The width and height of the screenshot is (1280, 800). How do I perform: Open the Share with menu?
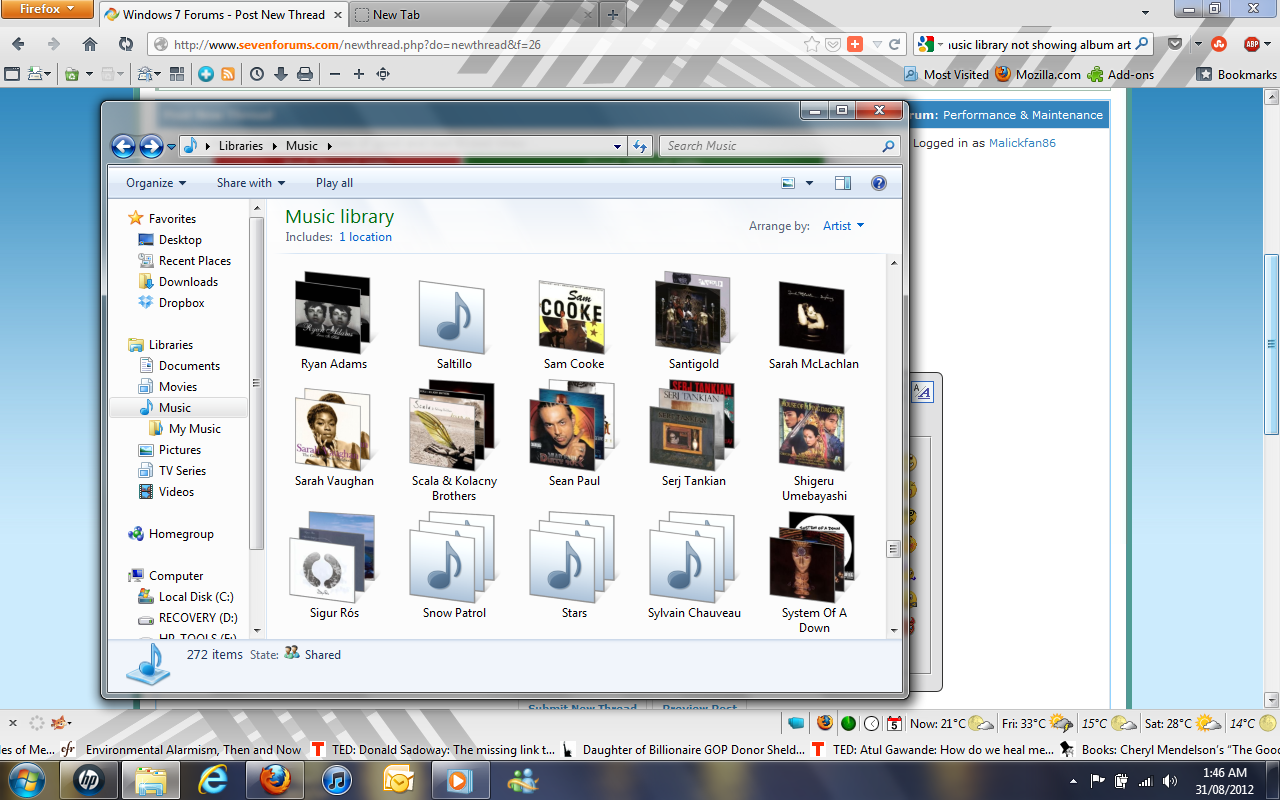[251, 183]
